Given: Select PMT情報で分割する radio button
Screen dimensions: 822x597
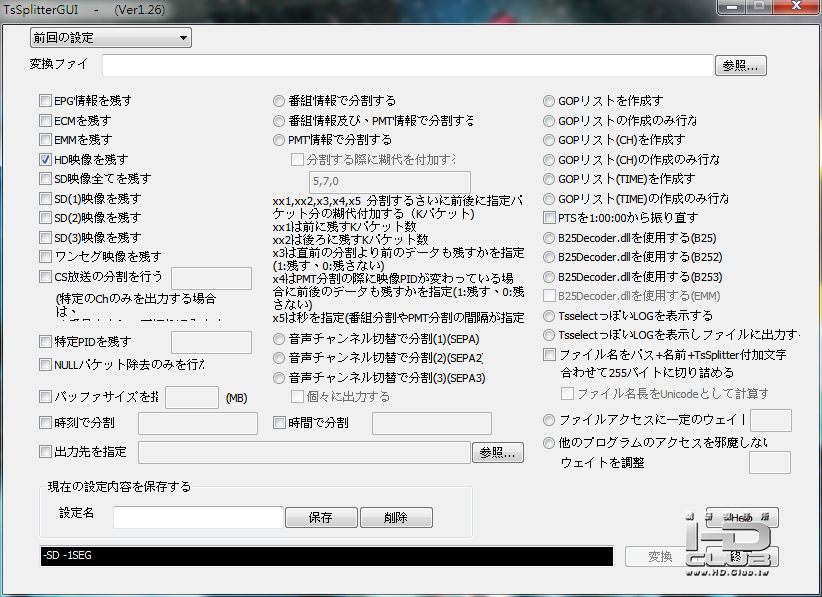Looking at the screenshot, I should pos(279,140).
